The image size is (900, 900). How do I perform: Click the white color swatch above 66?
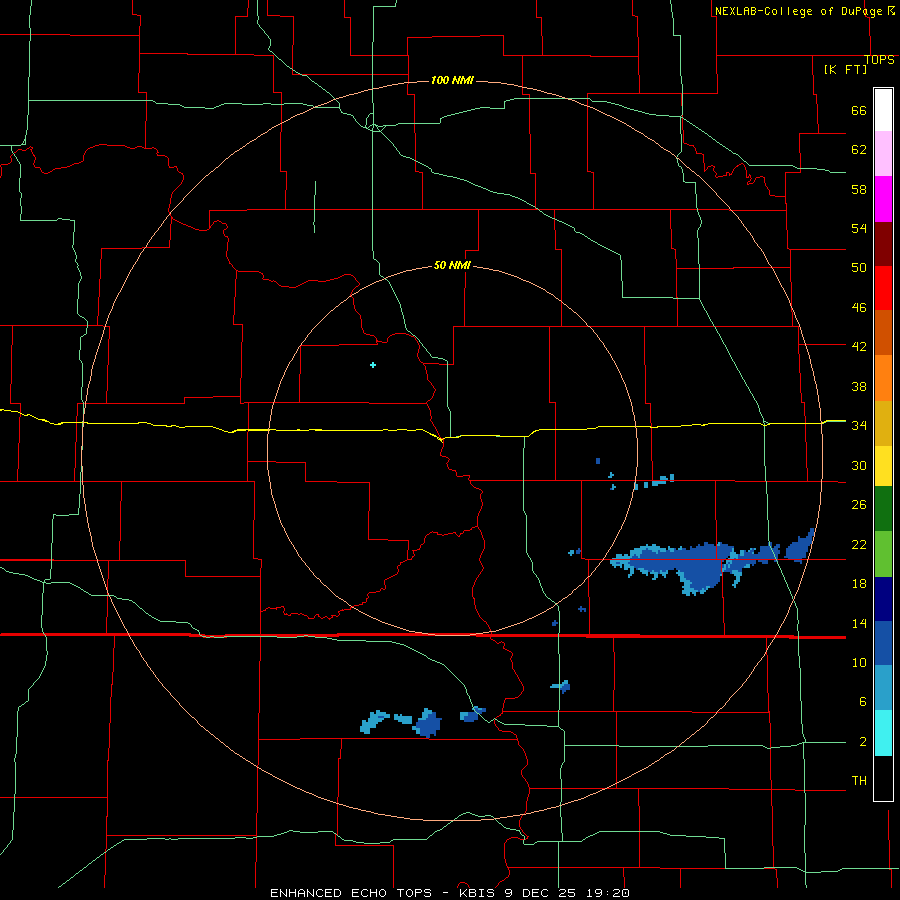(883, 110)
